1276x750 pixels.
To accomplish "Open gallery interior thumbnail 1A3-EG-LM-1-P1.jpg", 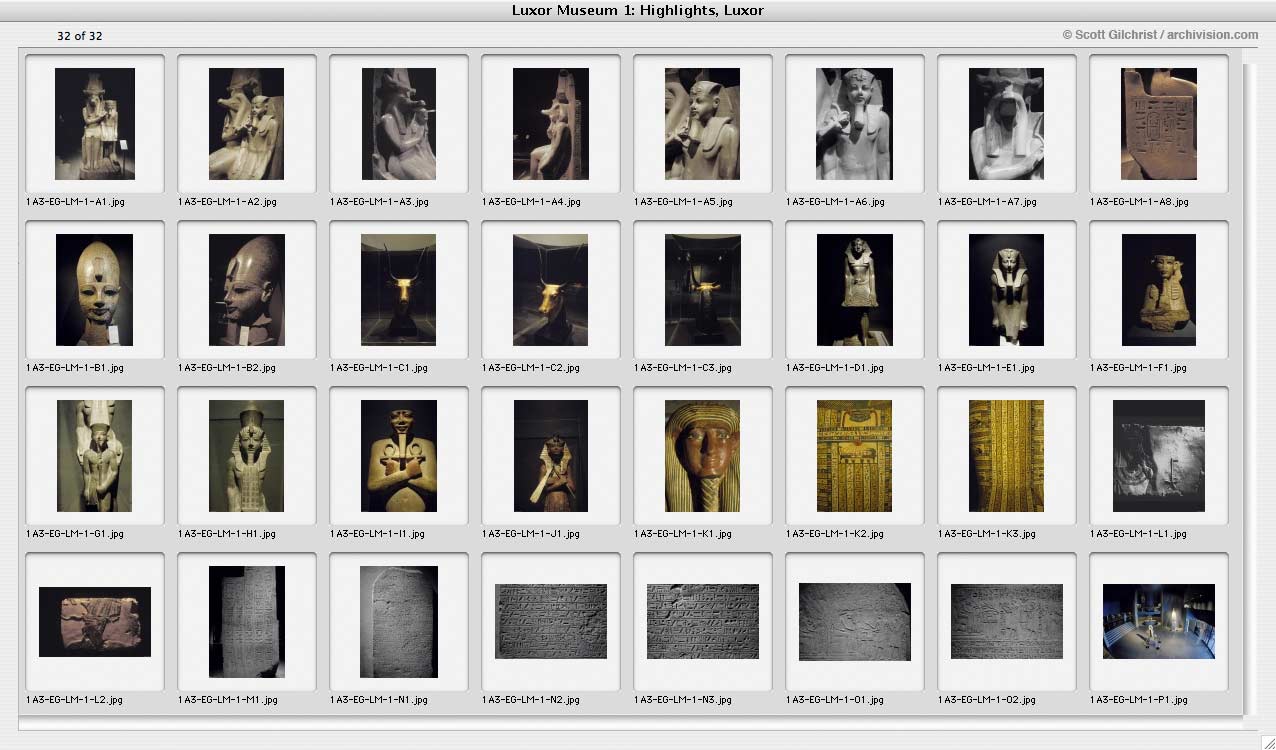I will click(1159, 621).
